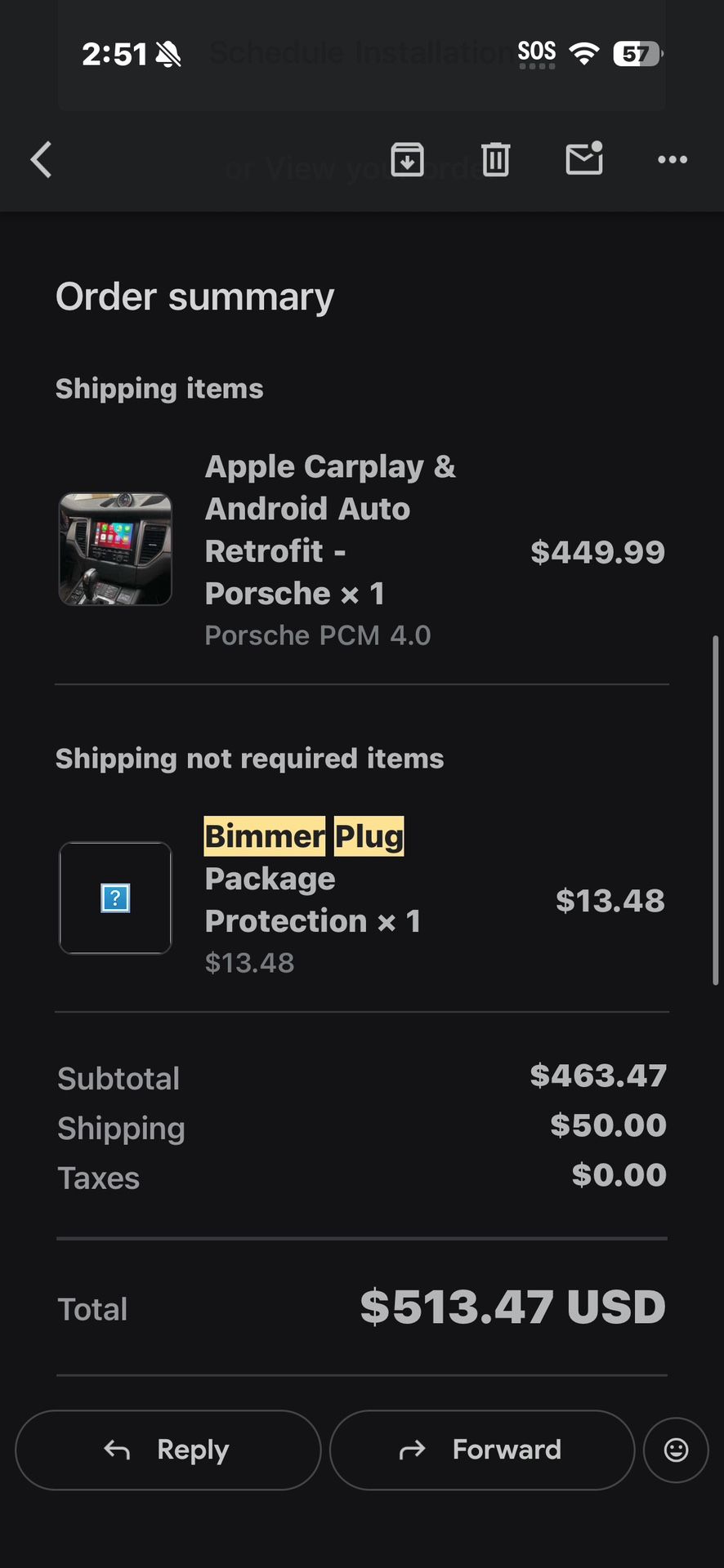
Task: Tap the Order summary heading
Action: point(194,296)
